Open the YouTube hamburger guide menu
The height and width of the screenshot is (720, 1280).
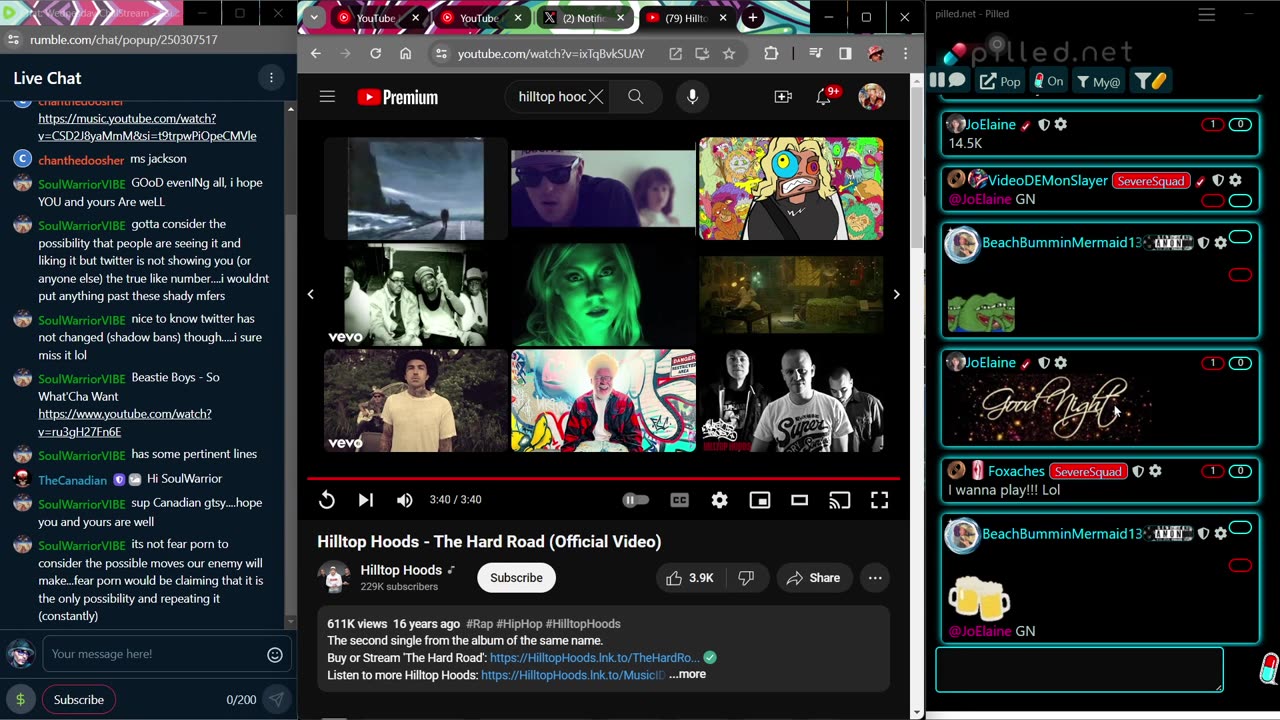point(327,97)
